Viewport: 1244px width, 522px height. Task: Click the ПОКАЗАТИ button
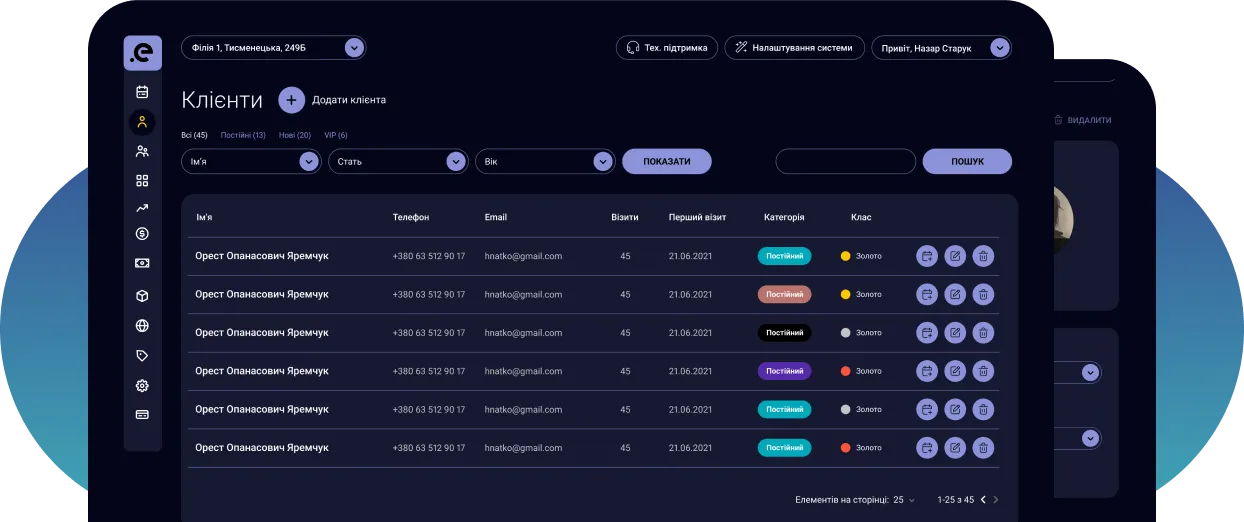coord(667,161)
